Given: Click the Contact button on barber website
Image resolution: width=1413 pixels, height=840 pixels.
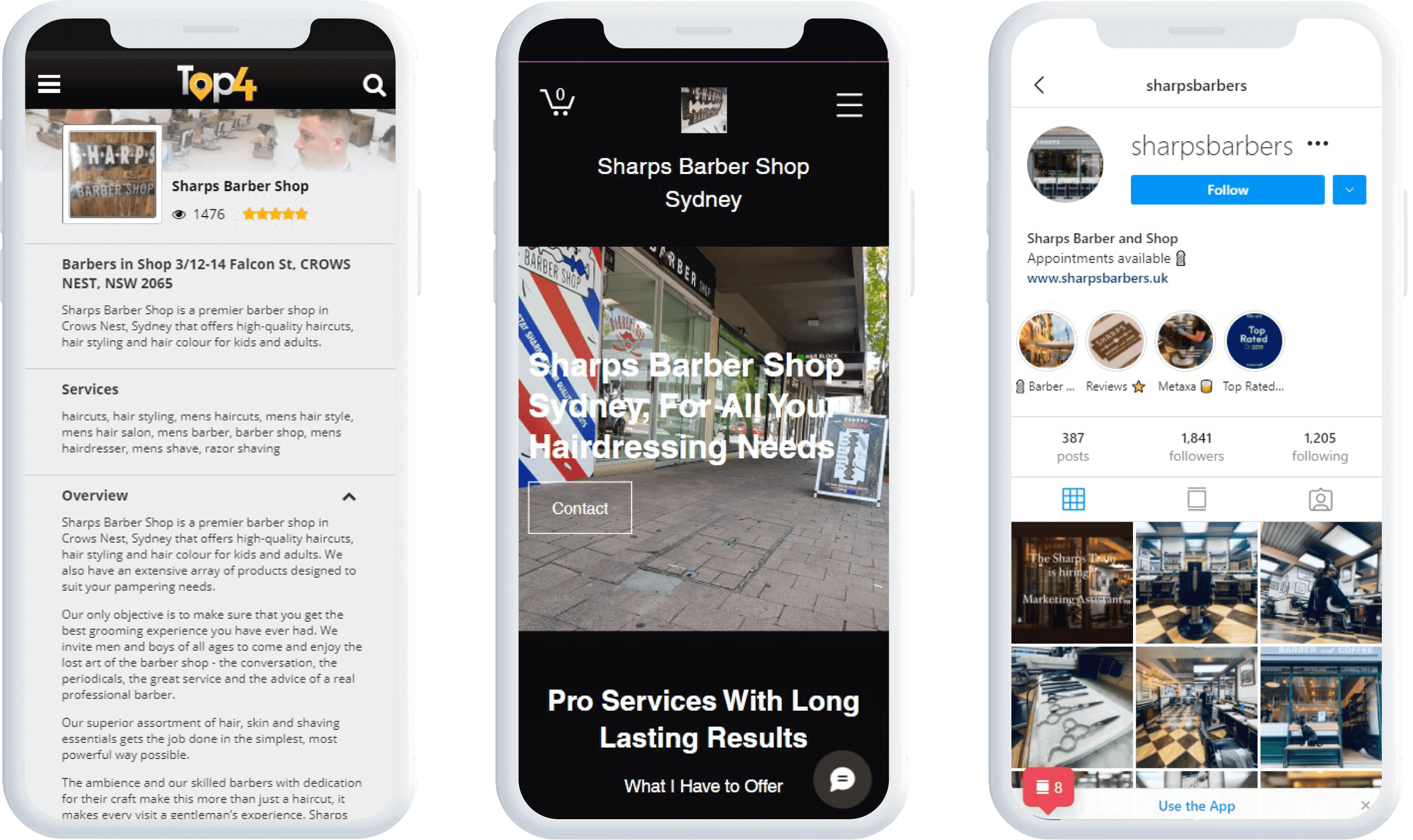Looking at the screenshot, I should pyautogui.click(x=580, y=508).
